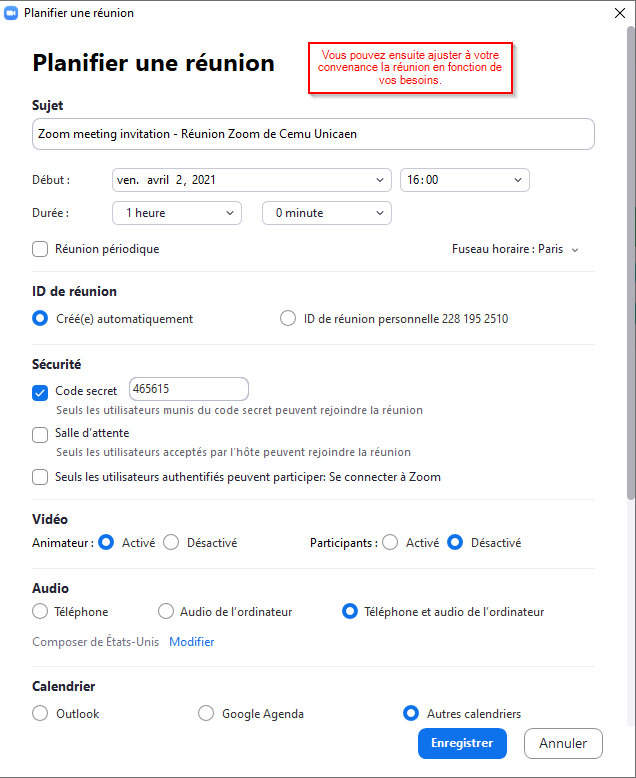
Task: Enable the Salle d'attente checkbox
Action: tap(40, 434)
